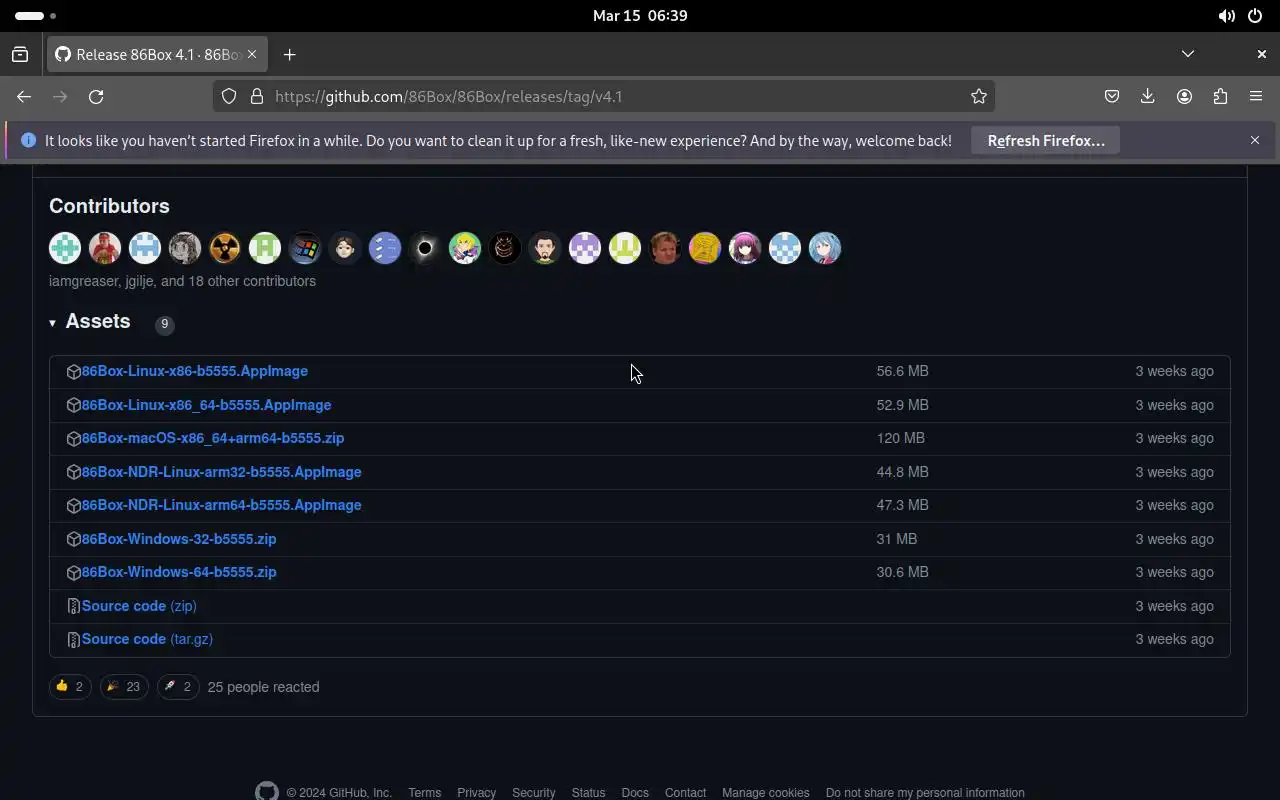Image resolution: width=1280 pixels, height=800 pixels.
Task: Click the padlock site security icon
Action: click(x=256, y=96)
